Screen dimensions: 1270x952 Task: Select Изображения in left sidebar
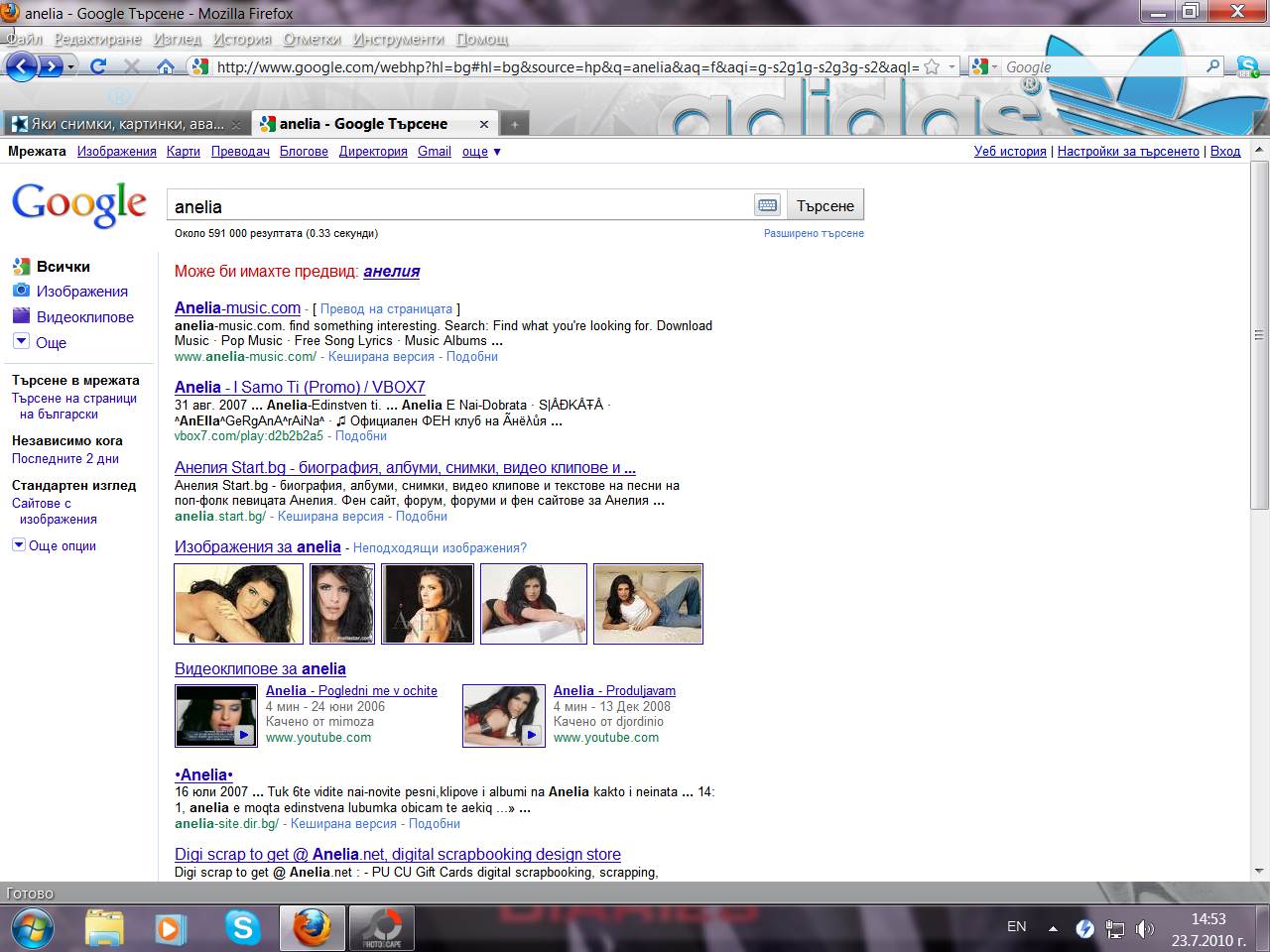point(82,291)
